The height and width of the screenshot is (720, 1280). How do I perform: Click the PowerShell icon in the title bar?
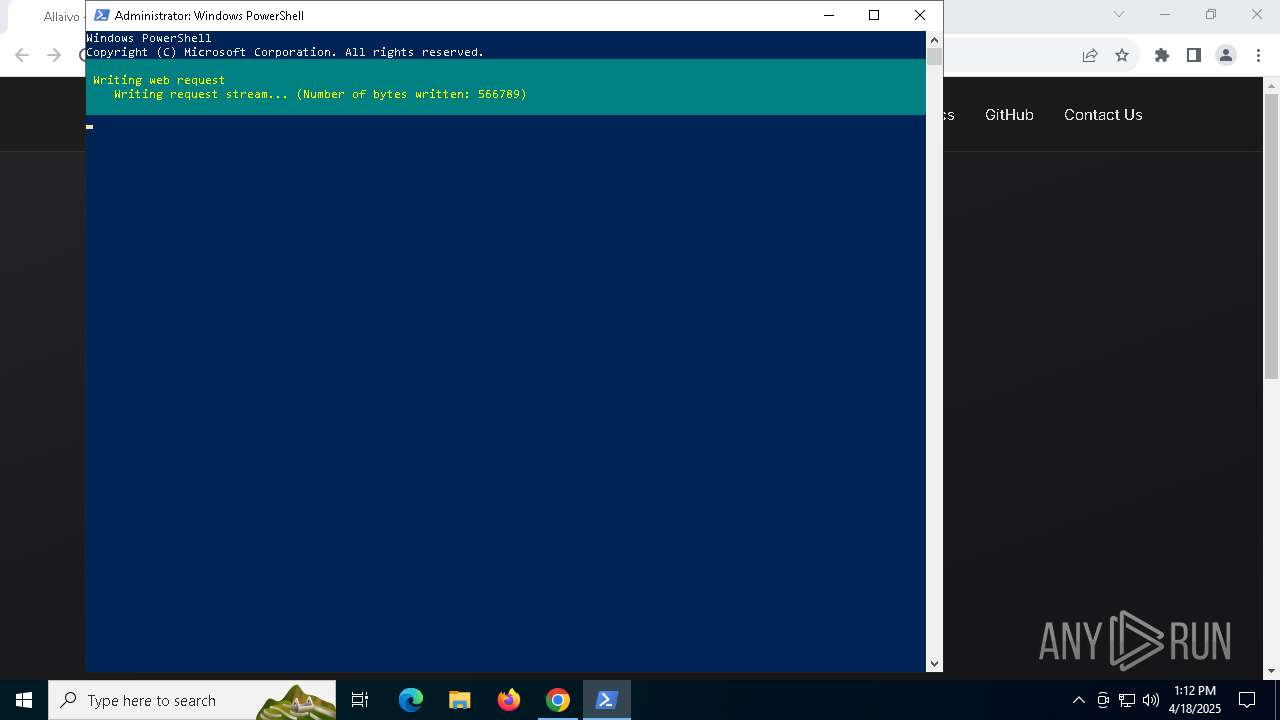point(101,15)
